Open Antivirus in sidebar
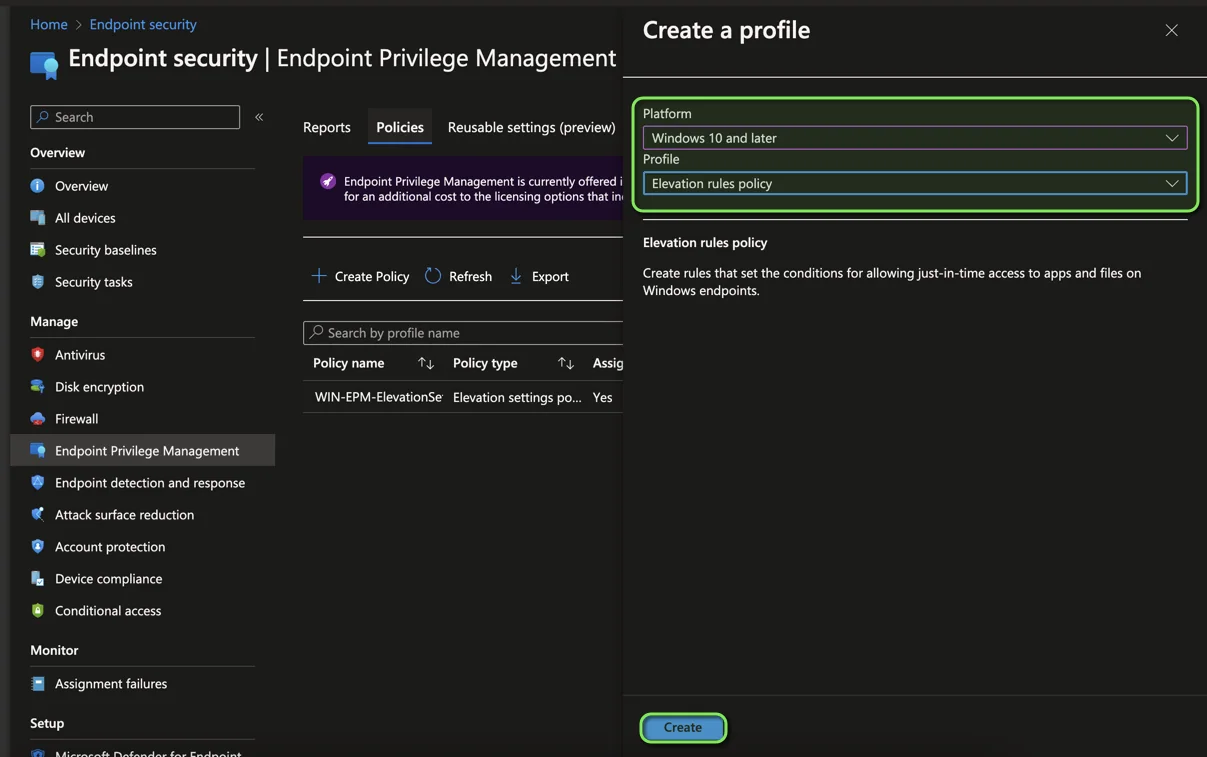 (x=80, y=355)
